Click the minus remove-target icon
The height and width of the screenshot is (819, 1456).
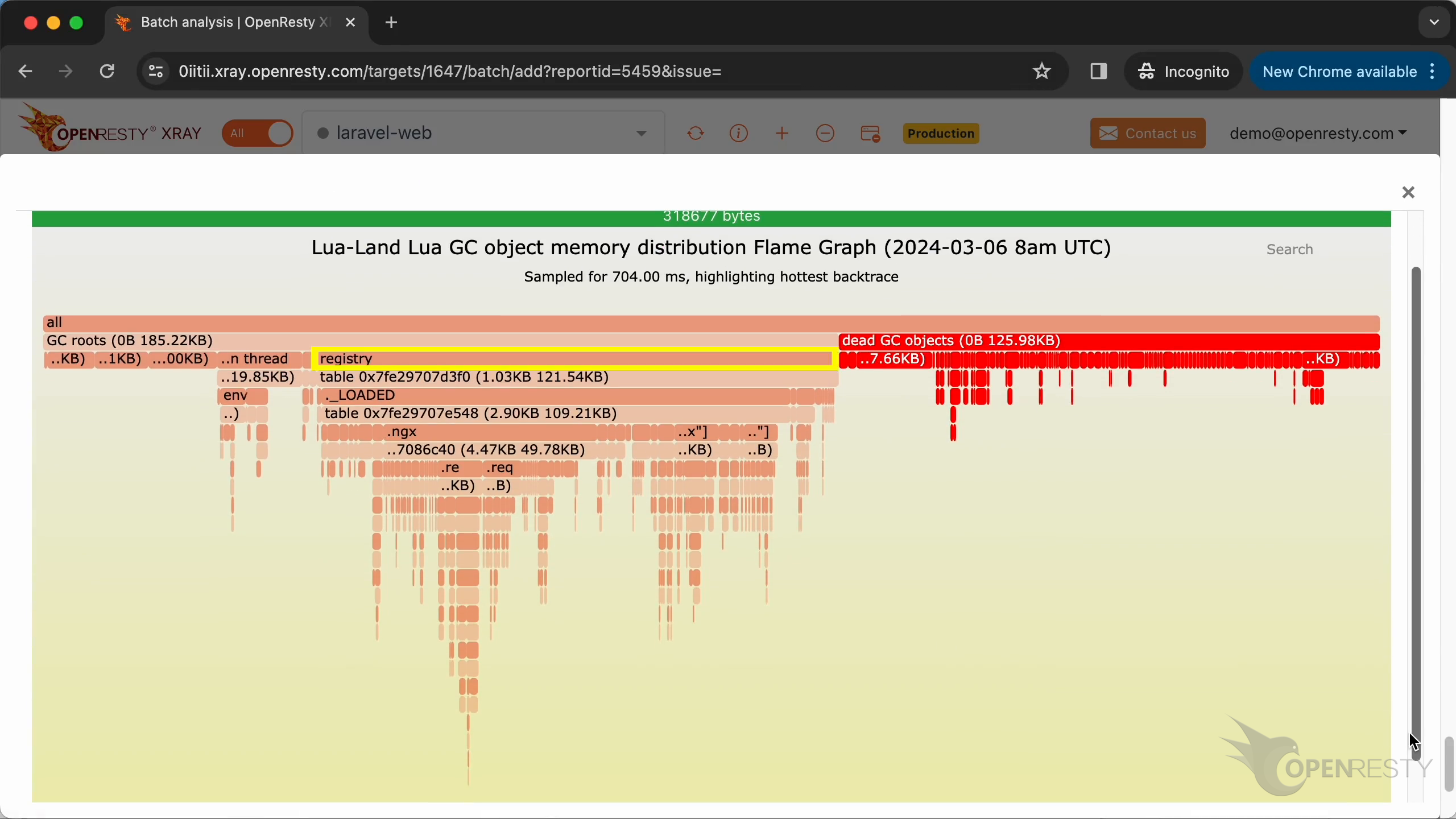[x=825, y=133]
